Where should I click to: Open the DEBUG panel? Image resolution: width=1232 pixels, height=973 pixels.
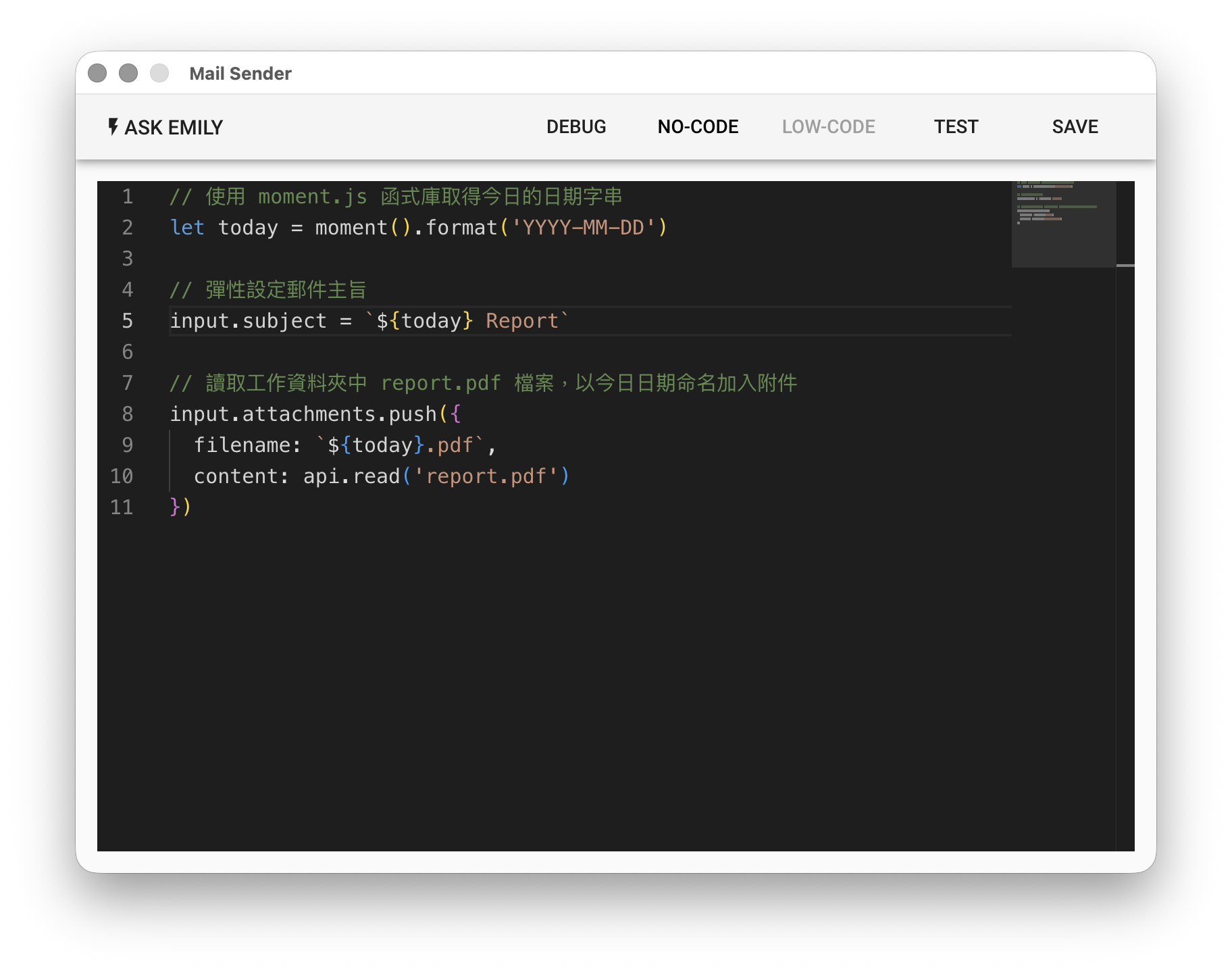point(575,127)
